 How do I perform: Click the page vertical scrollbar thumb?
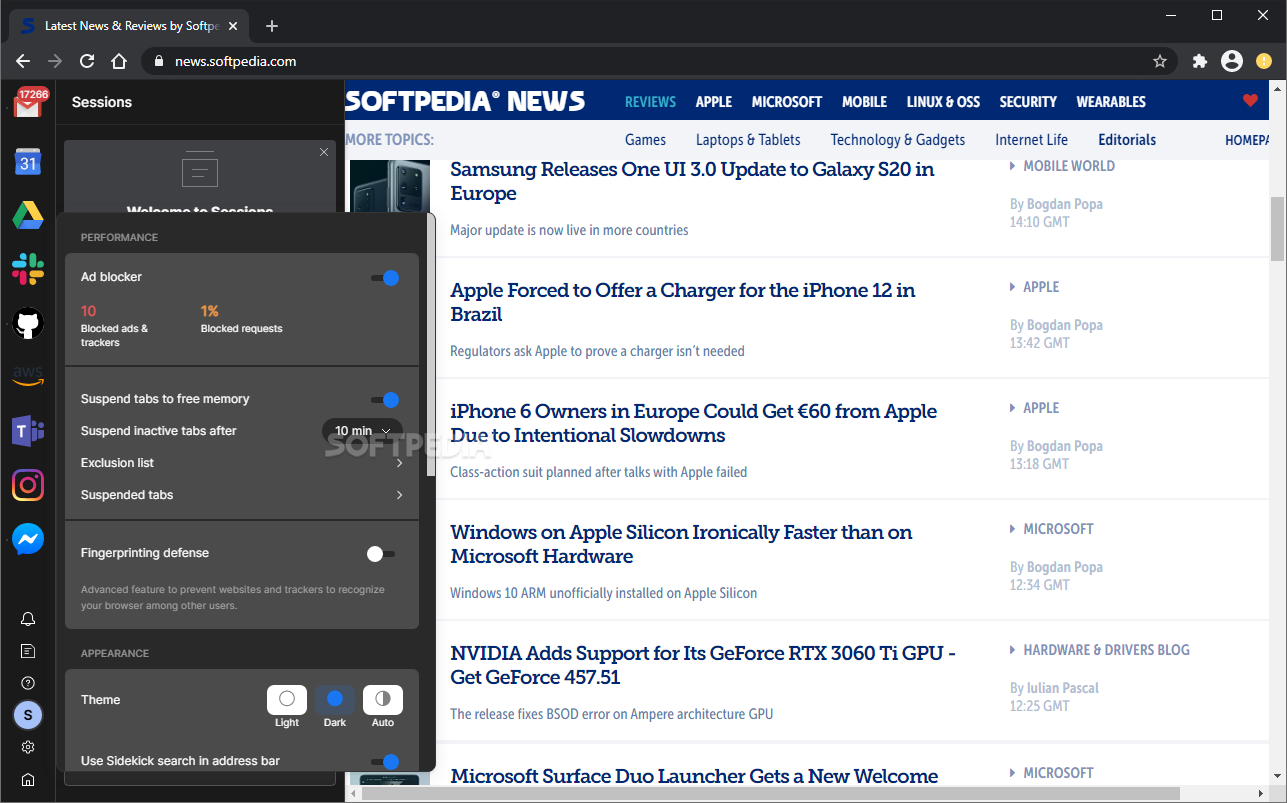(x=1277, y=228)
